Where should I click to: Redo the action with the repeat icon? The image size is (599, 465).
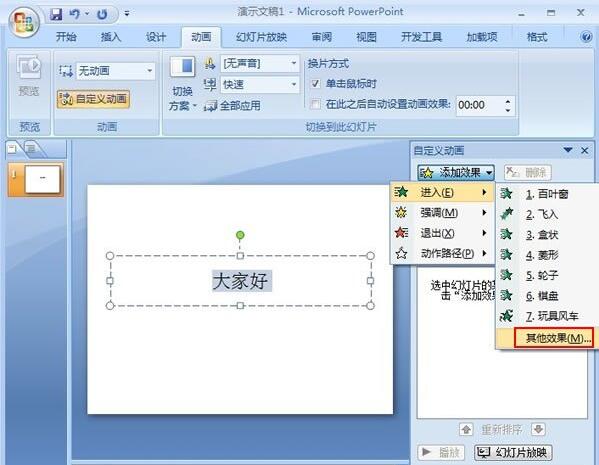pos(102,15)
